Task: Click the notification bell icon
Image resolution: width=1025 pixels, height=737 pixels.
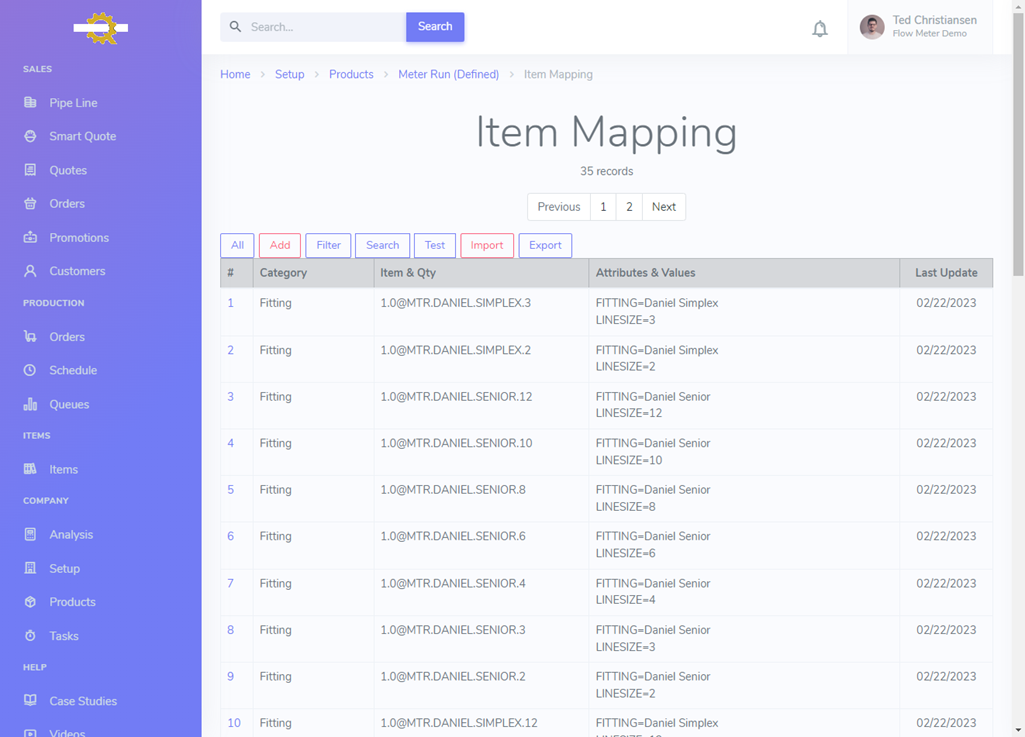Action: pos(819,29)
